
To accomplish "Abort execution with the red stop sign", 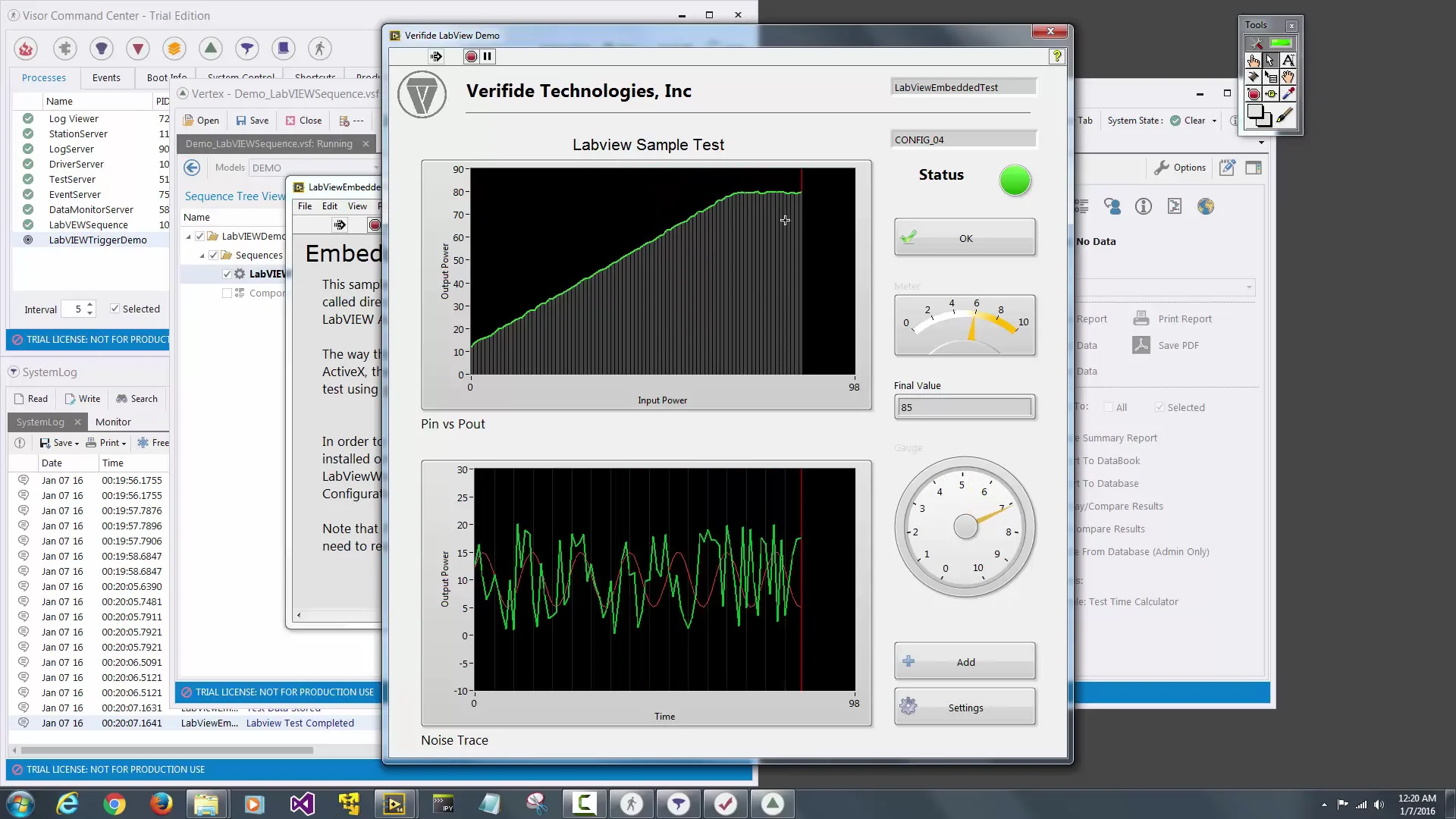I will tap(471, 56).
